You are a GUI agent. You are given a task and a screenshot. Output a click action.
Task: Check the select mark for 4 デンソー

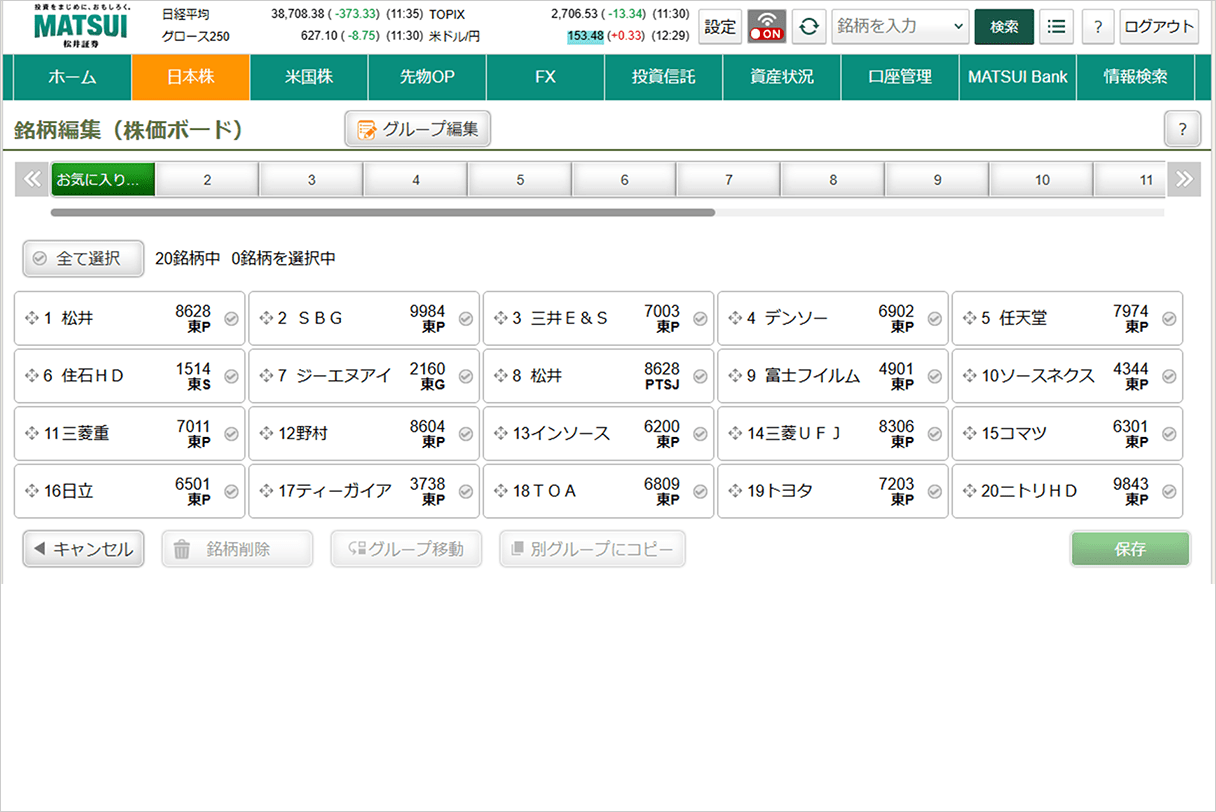click(x=934, y=319)
